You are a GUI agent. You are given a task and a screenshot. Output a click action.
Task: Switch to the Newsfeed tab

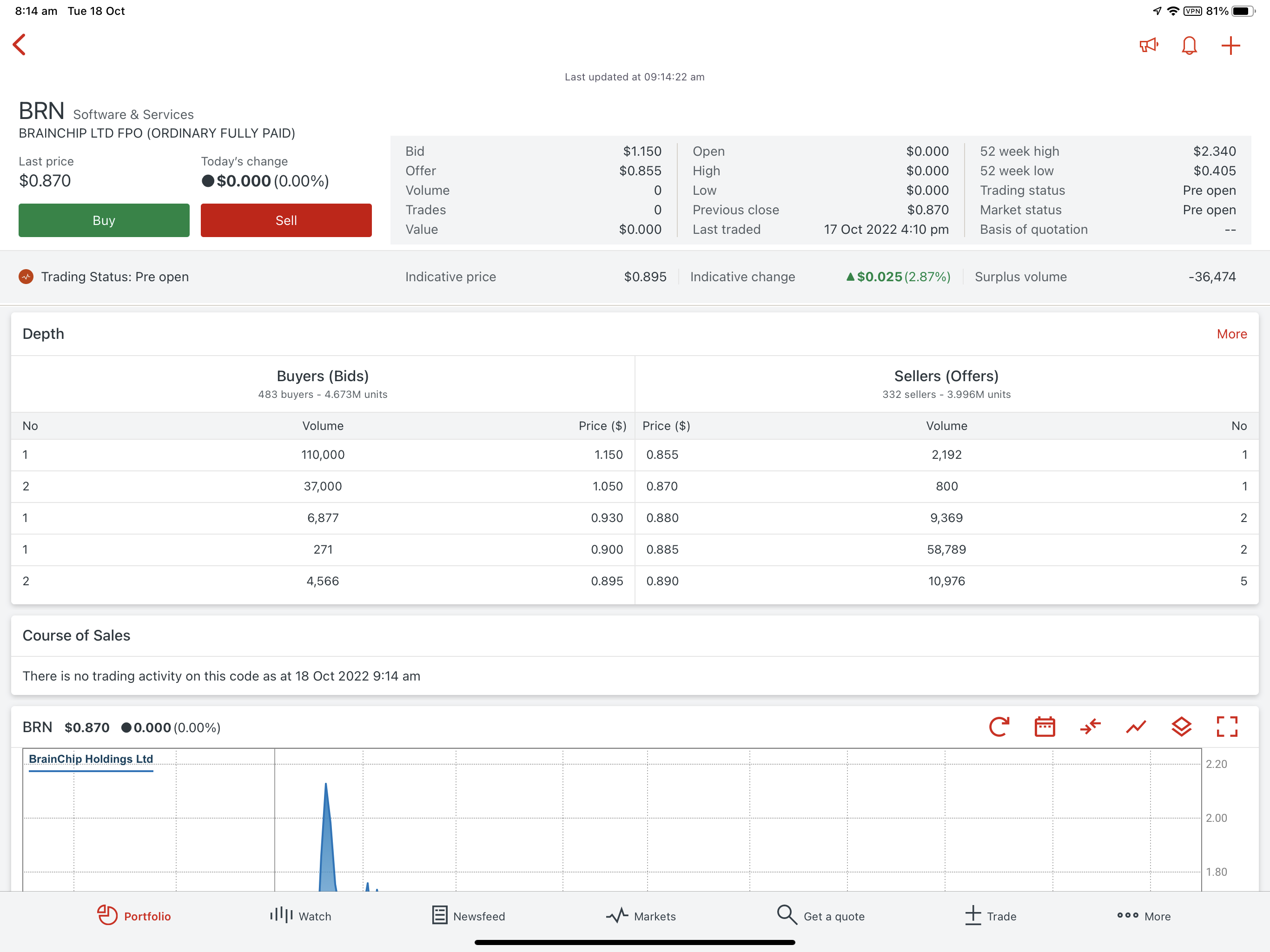coord(468,916)
